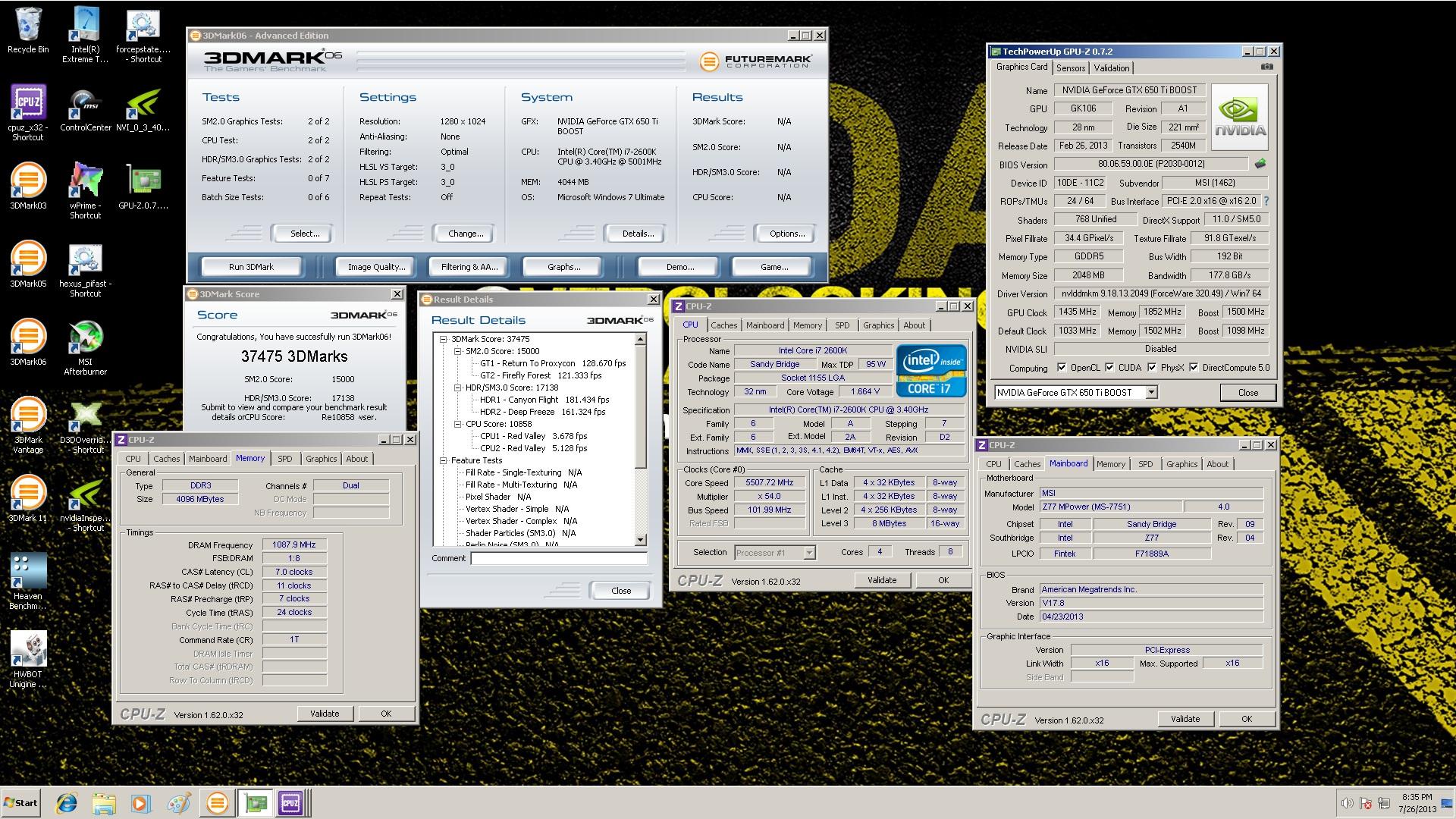The image size is (1456, 819).
Task: Click Validate in mainboard CPU-Z window
Action: pos(1185,719)
